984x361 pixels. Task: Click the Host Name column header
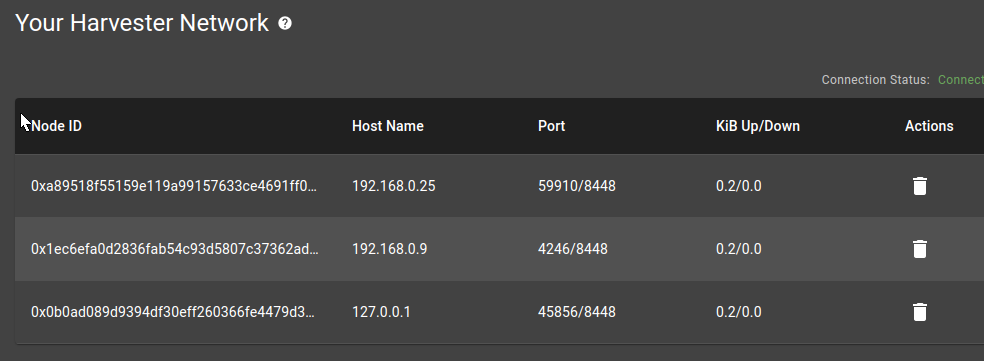coord(388,126)
